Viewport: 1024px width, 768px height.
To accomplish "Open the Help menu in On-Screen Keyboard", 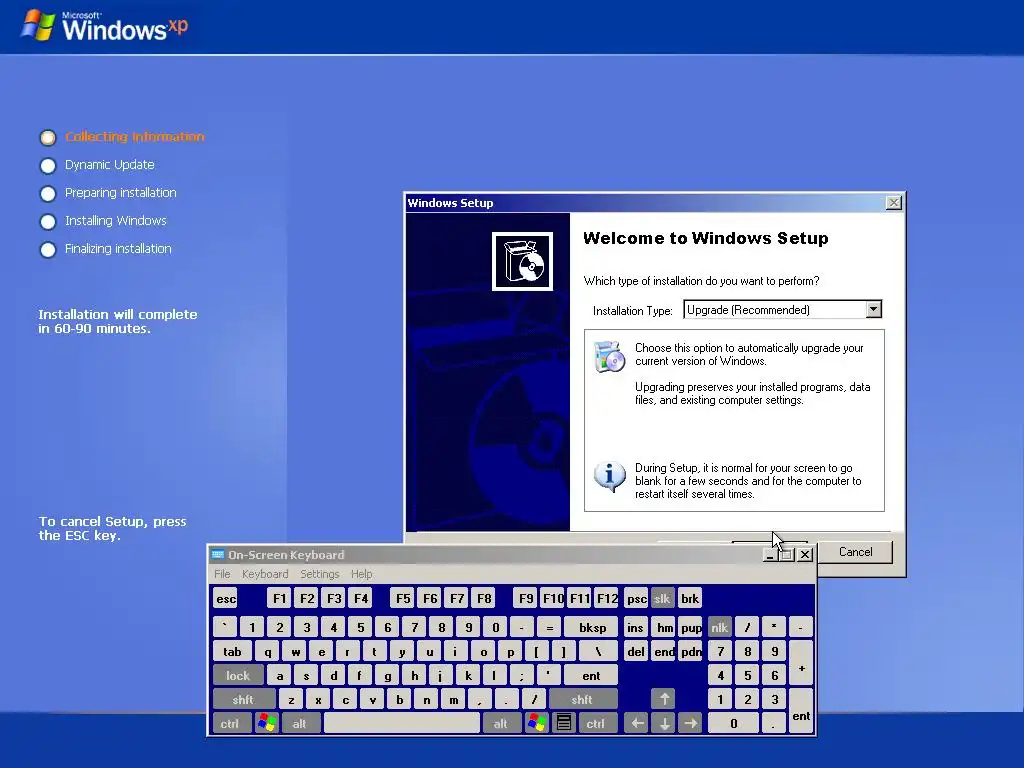I will [361, 574].
